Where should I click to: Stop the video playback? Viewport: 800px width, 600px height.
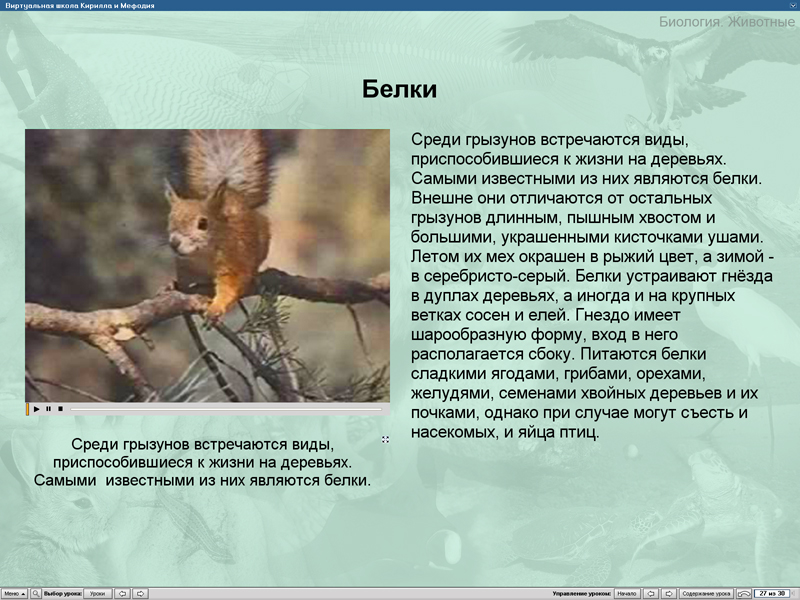(x=60, y=409)
